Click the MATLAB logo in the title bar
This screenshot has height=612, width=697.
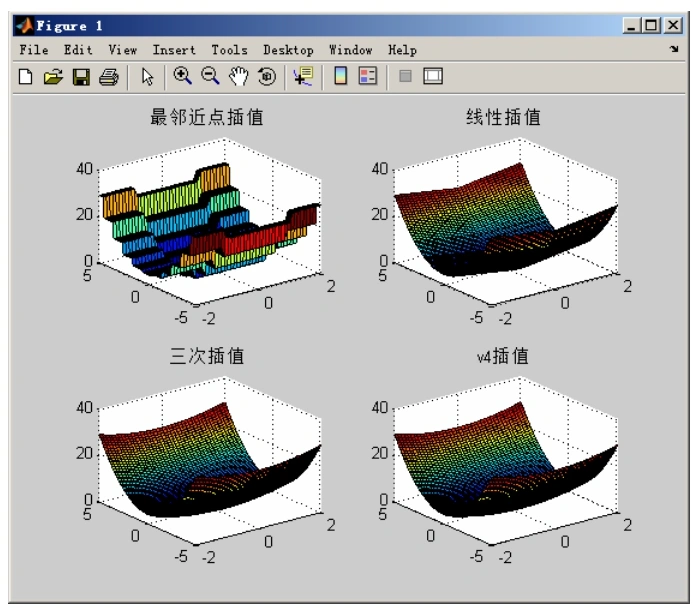(24, 26)
